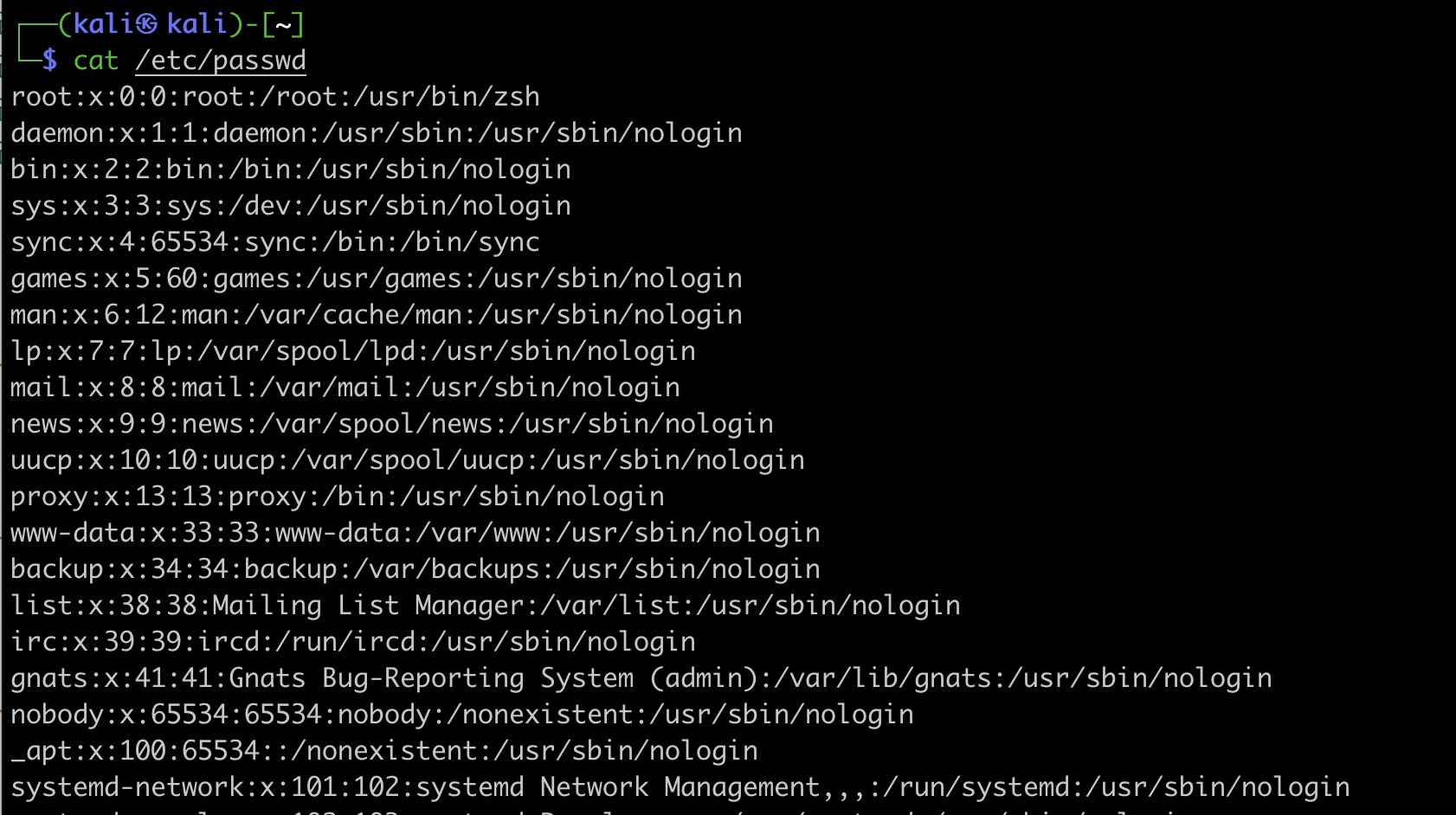Click the underlined /etc/passwd path
The height and width of the screenshot is (815, 1456).
click(220, 61)
